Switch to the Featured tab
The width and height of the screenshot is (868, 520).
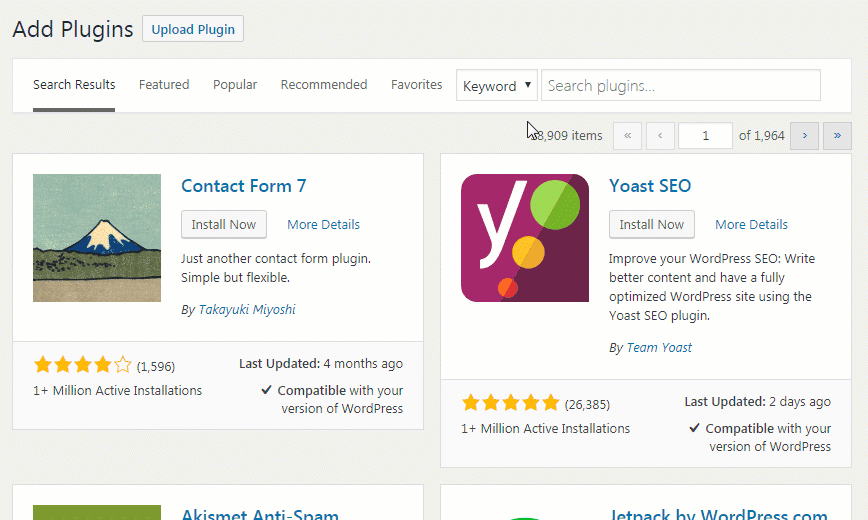(164, 85)
